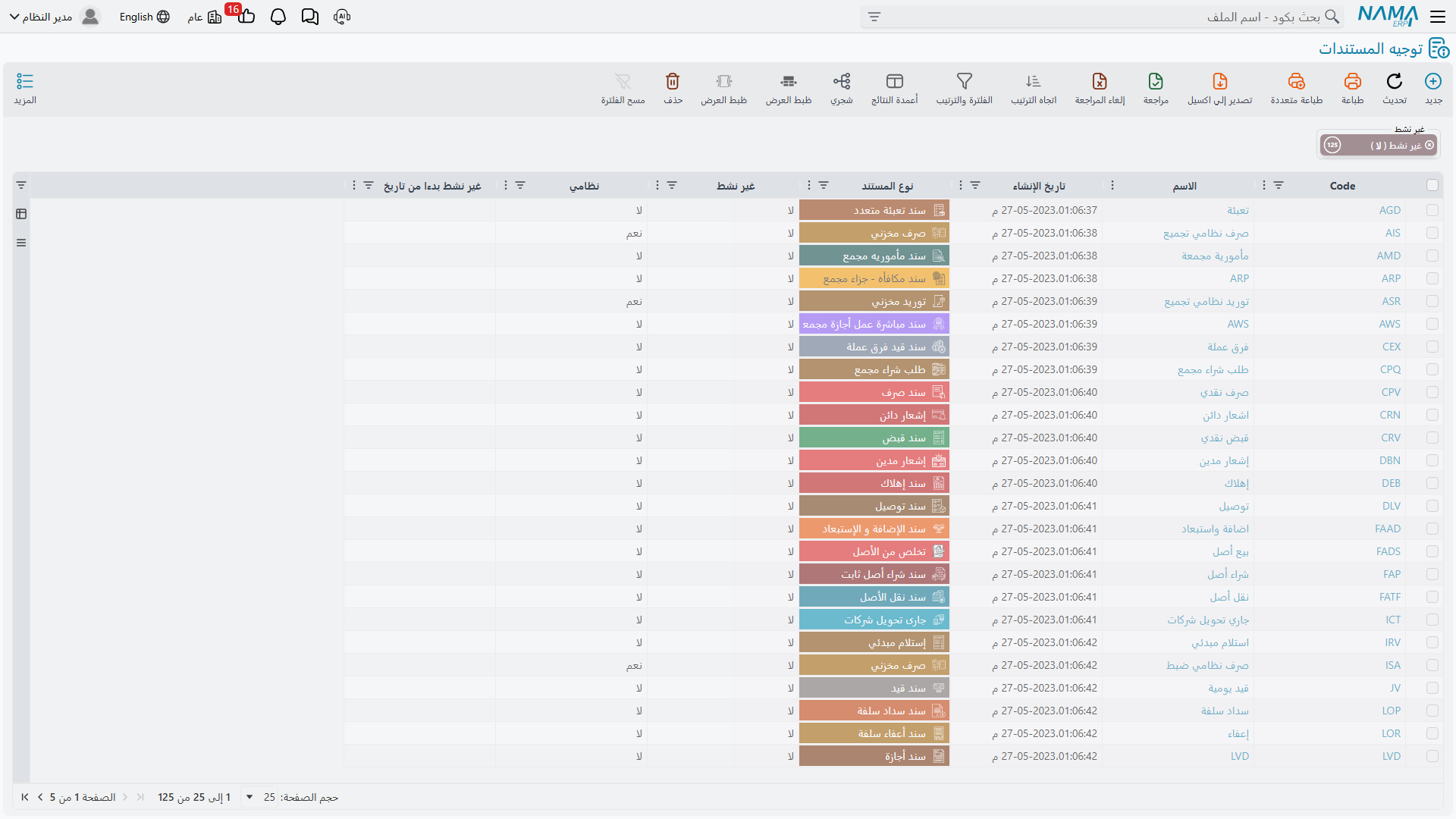The image size is (1456, 819).
Task: Open the AGD code link
Action: 1389,211
